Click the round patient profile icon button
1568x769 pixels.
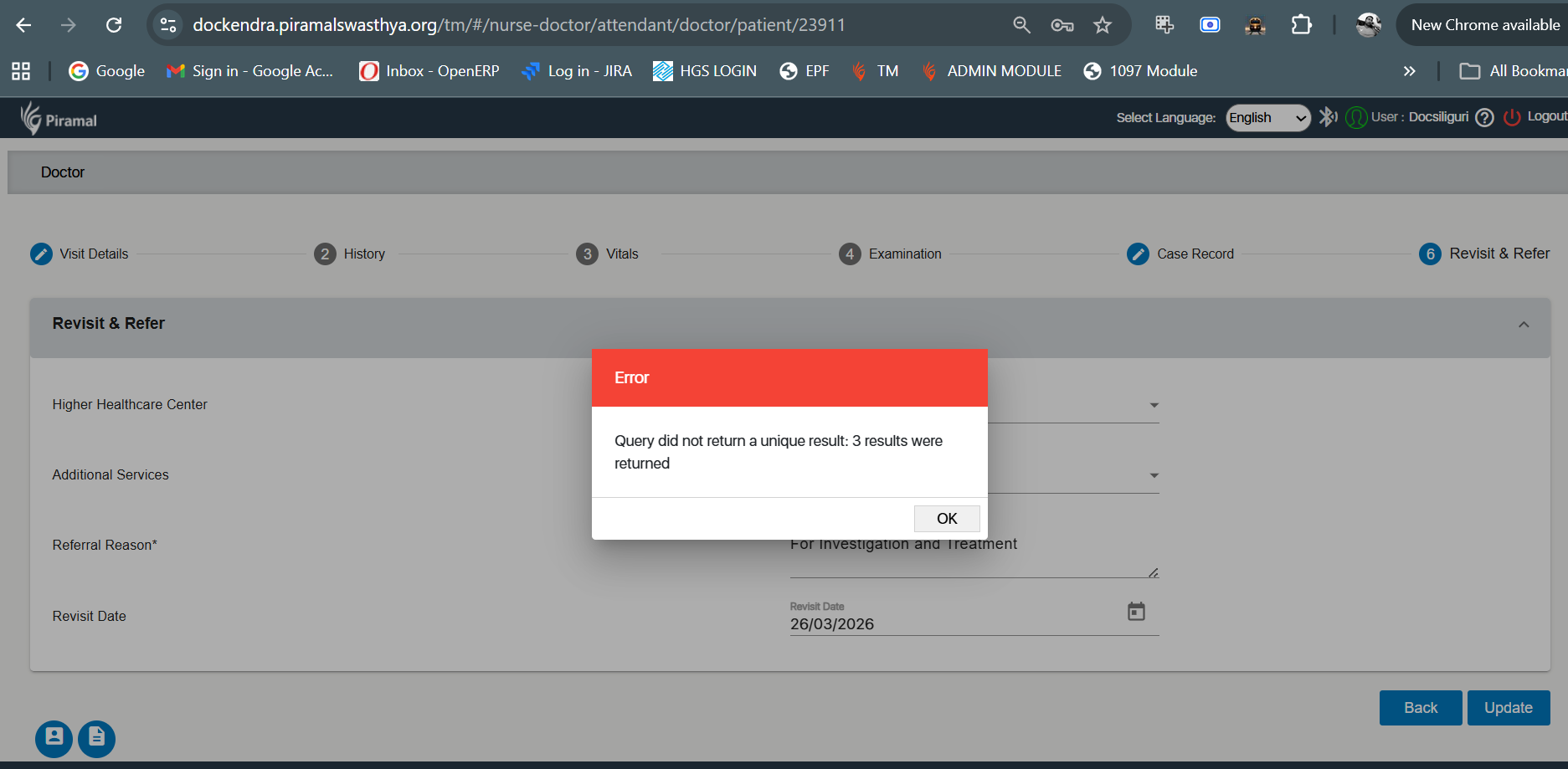(54, 738)
